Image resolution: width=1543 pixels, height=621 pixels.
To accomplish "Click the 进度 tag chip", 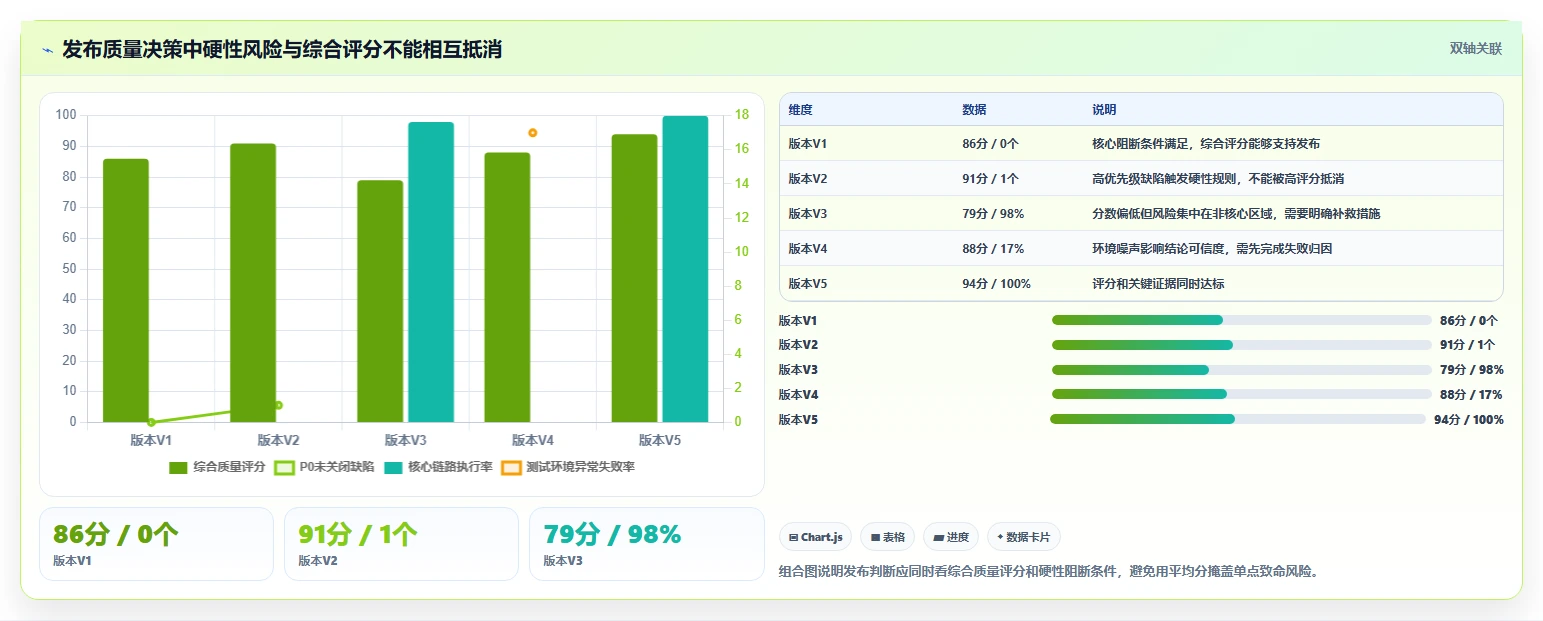I will coord(951,537).
